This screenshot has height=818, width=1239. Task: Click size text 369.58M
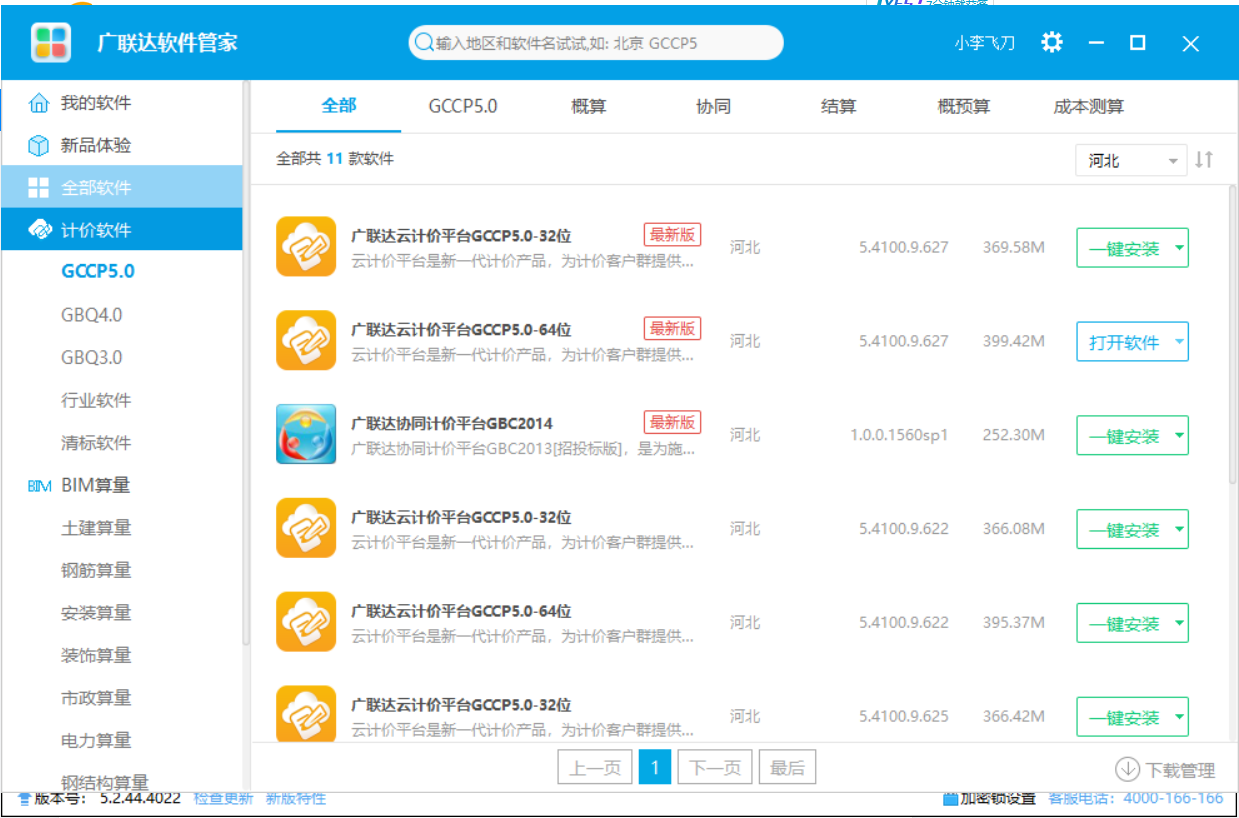coord(1013,247)
